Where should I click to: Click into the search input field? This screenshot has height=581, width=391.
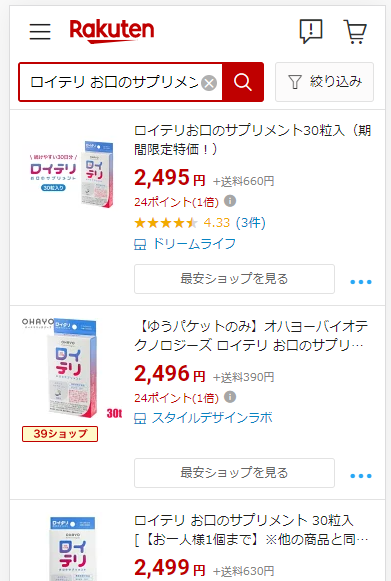point(115,82)
